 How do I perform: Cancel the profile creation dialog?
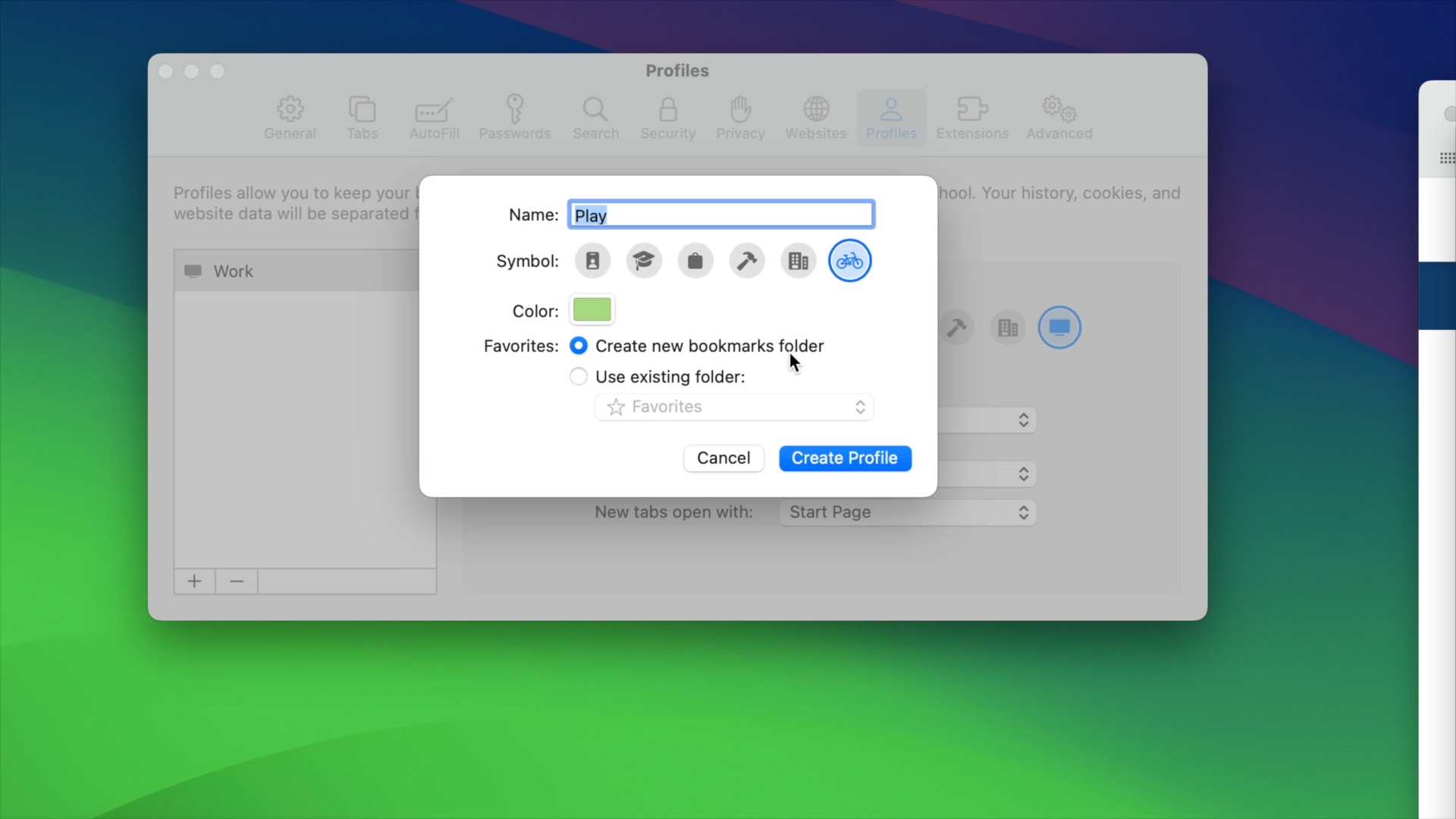tap(723, 458)
